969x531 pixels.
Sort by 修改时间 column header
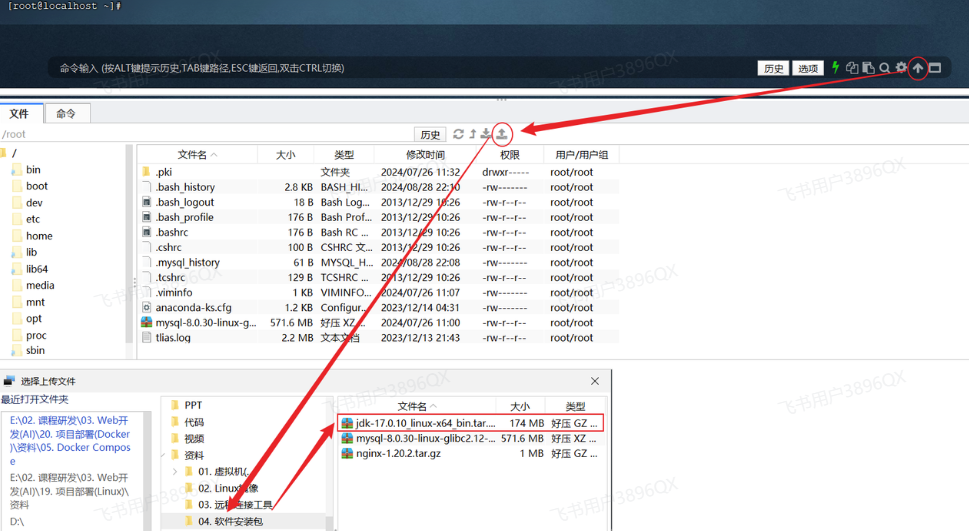tap(426, 155)
